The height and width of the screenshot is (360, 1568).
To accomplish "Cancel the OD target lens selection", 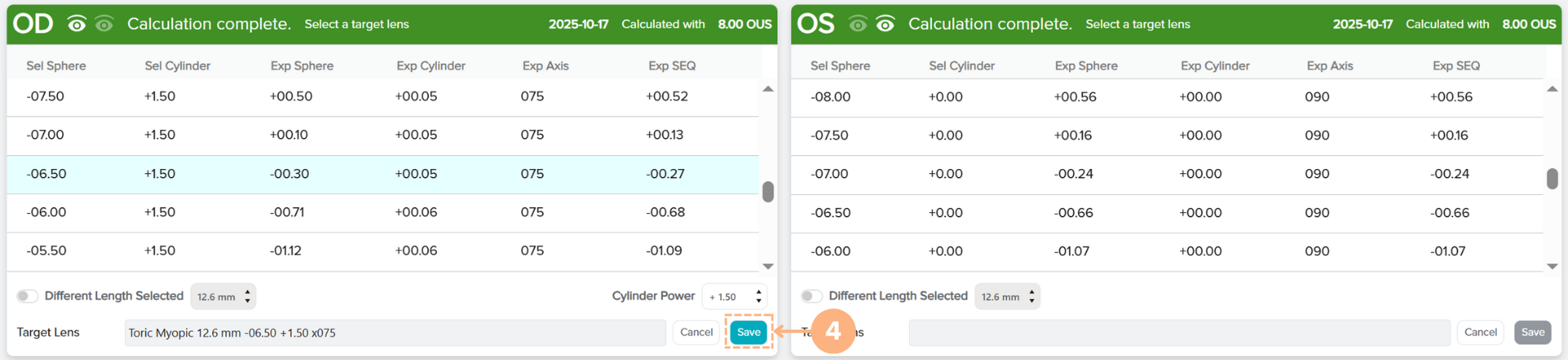I will (696, 332).
